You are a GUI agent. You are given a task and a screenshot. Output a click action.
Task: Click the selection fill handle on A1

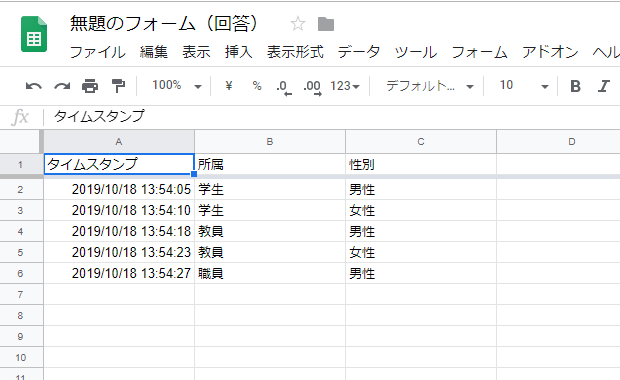[x=194, y=174]
